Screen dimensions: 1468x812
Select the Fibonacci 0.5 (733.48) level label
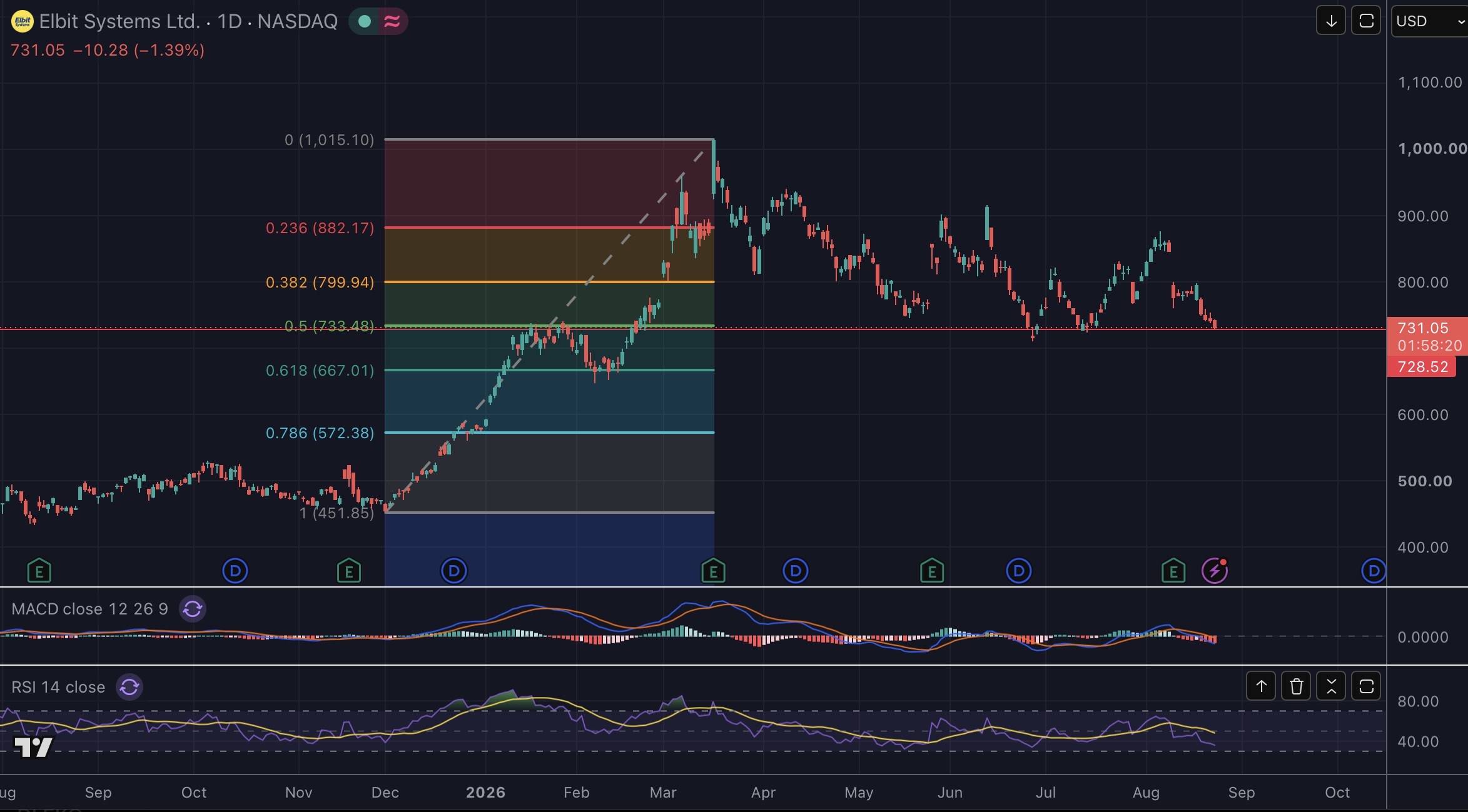click(330, 326)
